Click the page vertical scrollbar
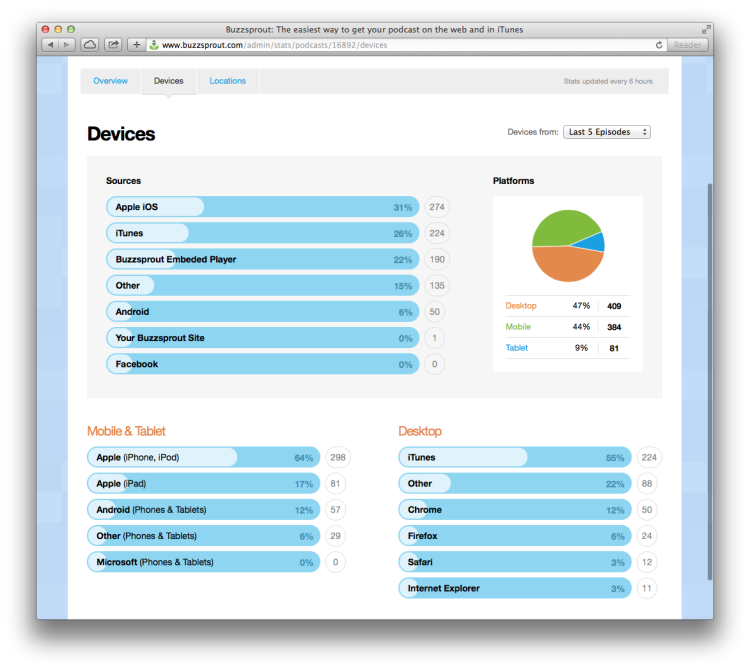The width and height of the screenshot is (750, 670). point(710,382)
